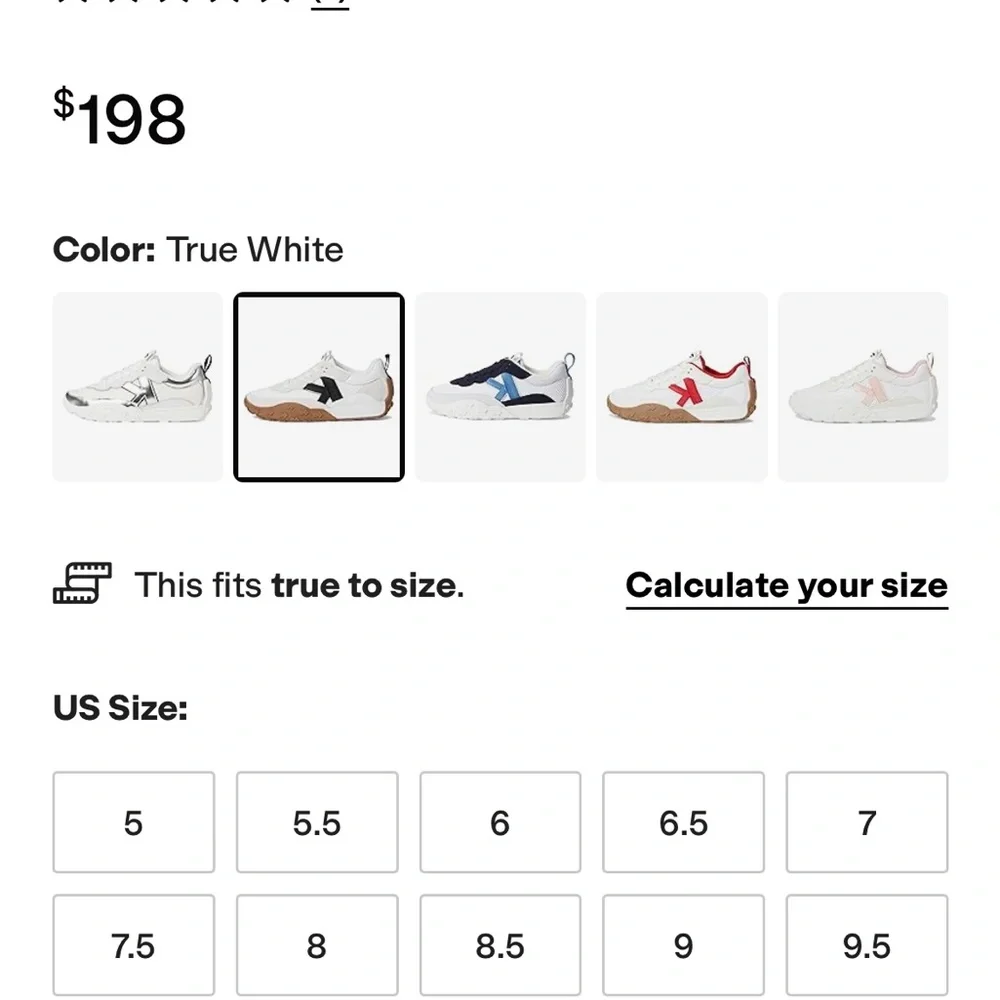The image size is (1000, 1000).
Task: Pick US size 6.5
Action: click(683, 822)
